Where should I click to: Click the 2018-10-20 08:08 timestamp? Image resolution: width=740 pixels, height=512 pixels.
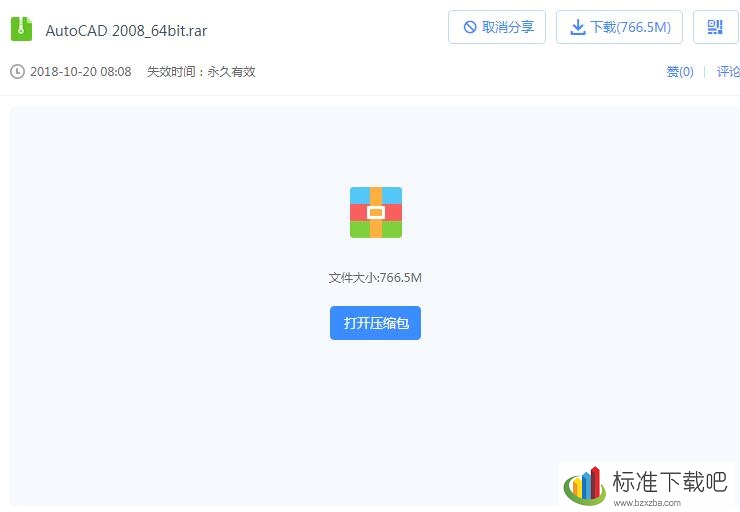click(x=81, y=72)
